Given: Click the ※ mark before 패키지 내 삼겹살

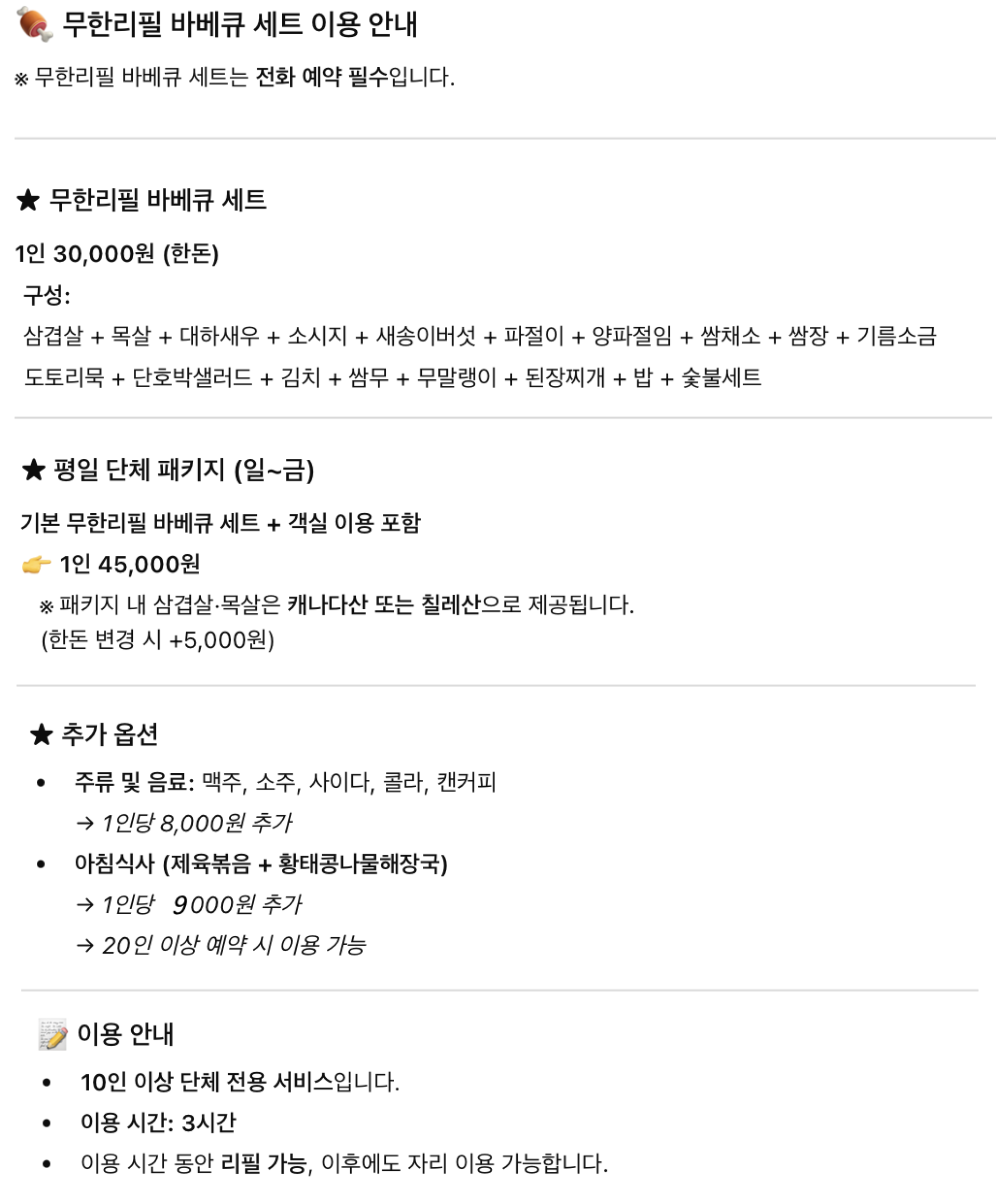Looking at the screenshot, I should pyautogui.click(x=46, y=606).
